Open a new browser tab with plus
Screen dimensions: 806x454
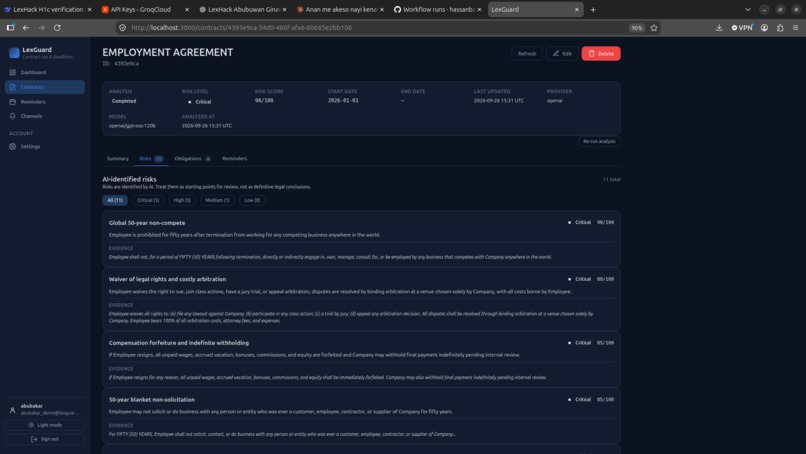coord(593,9)
